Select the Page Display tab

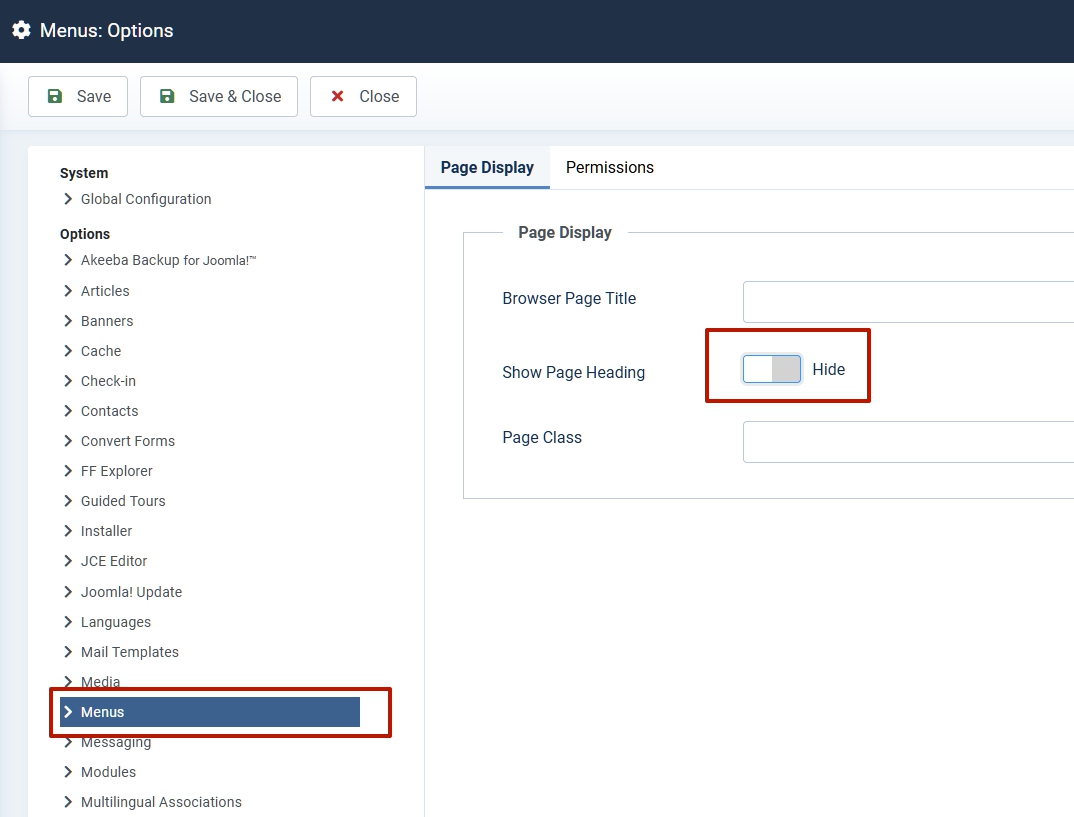click(x=487, y=167)
